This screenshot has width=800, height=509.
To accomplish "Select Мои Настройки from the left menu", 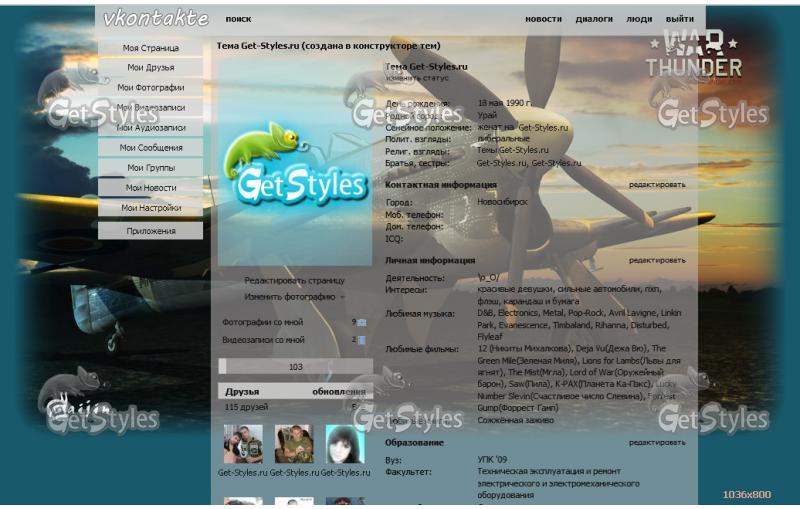I will click(x=150, y=208).
